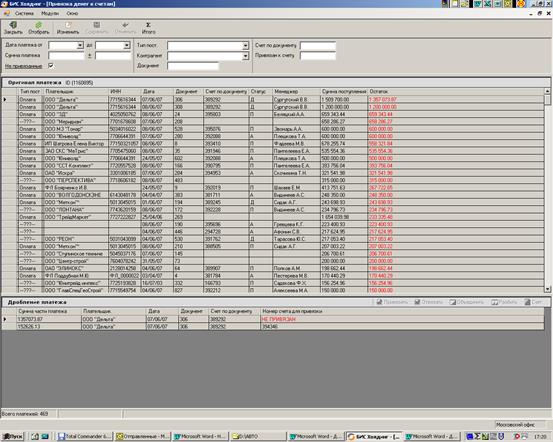Click the Разбить icon in split panel
This screenshot has width=553, height=442.
coord(494,302)
